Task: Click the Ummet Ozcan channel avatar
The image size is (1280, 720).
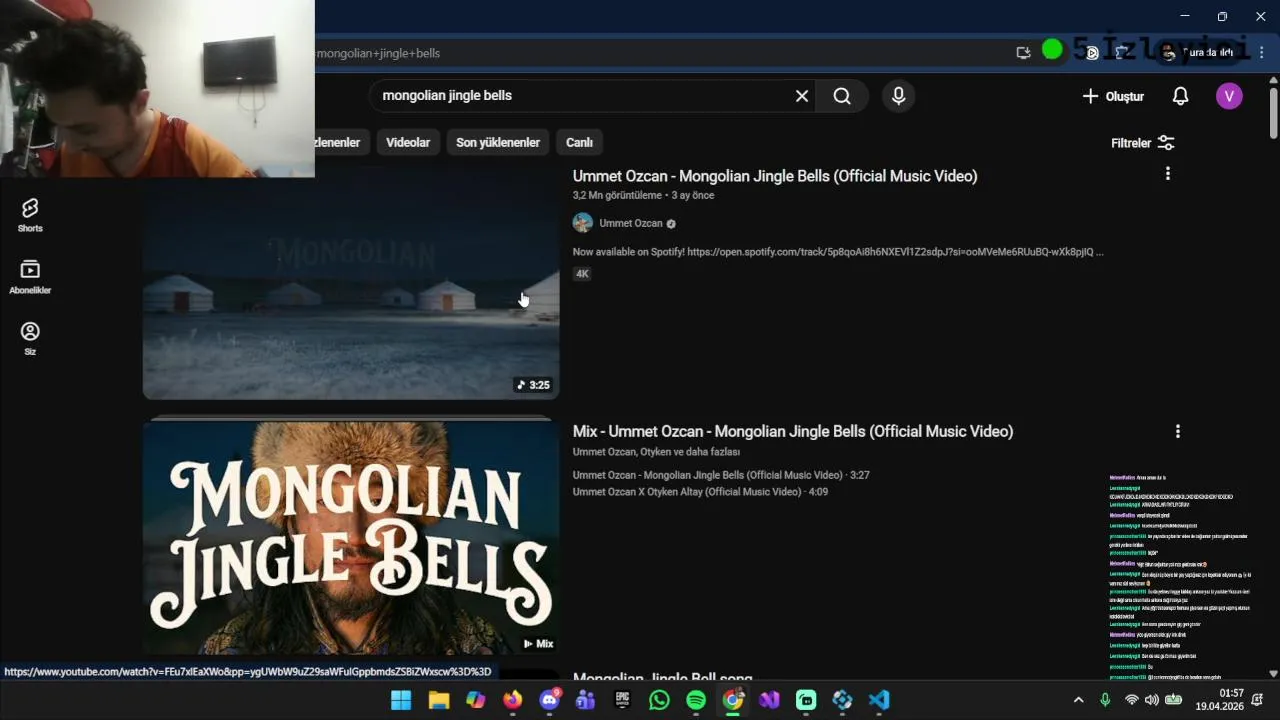Action: [583, 223]
